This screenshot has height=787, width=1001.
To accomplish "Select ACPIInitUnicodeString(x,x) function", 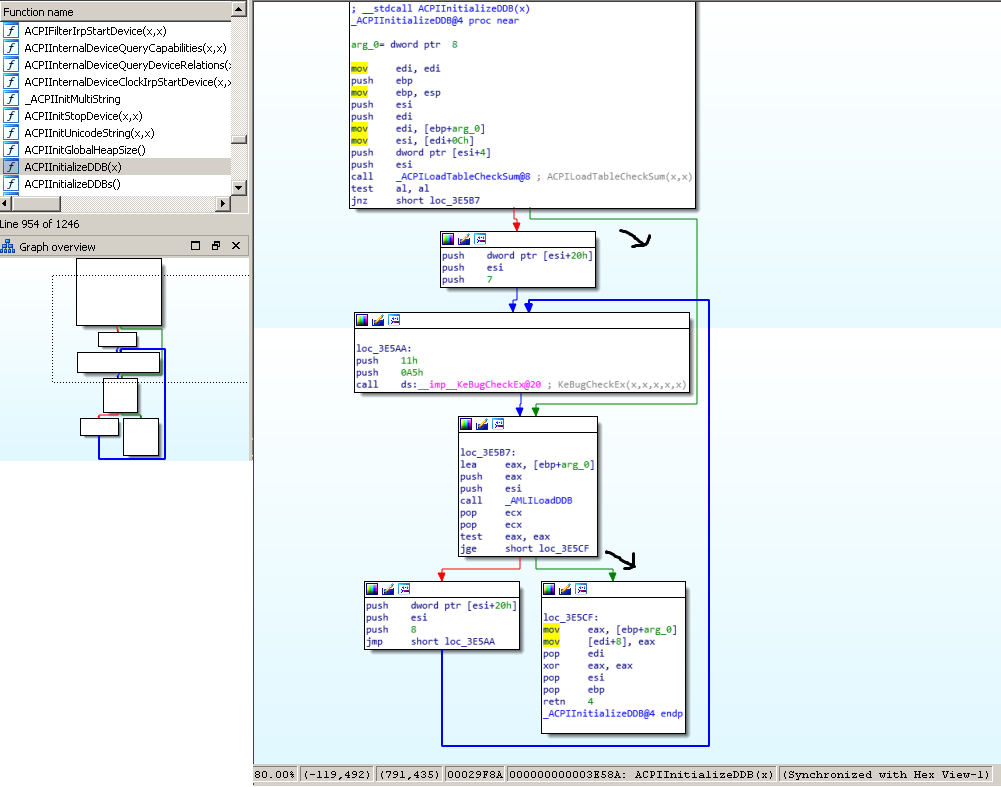I will [x=89, y=133].
